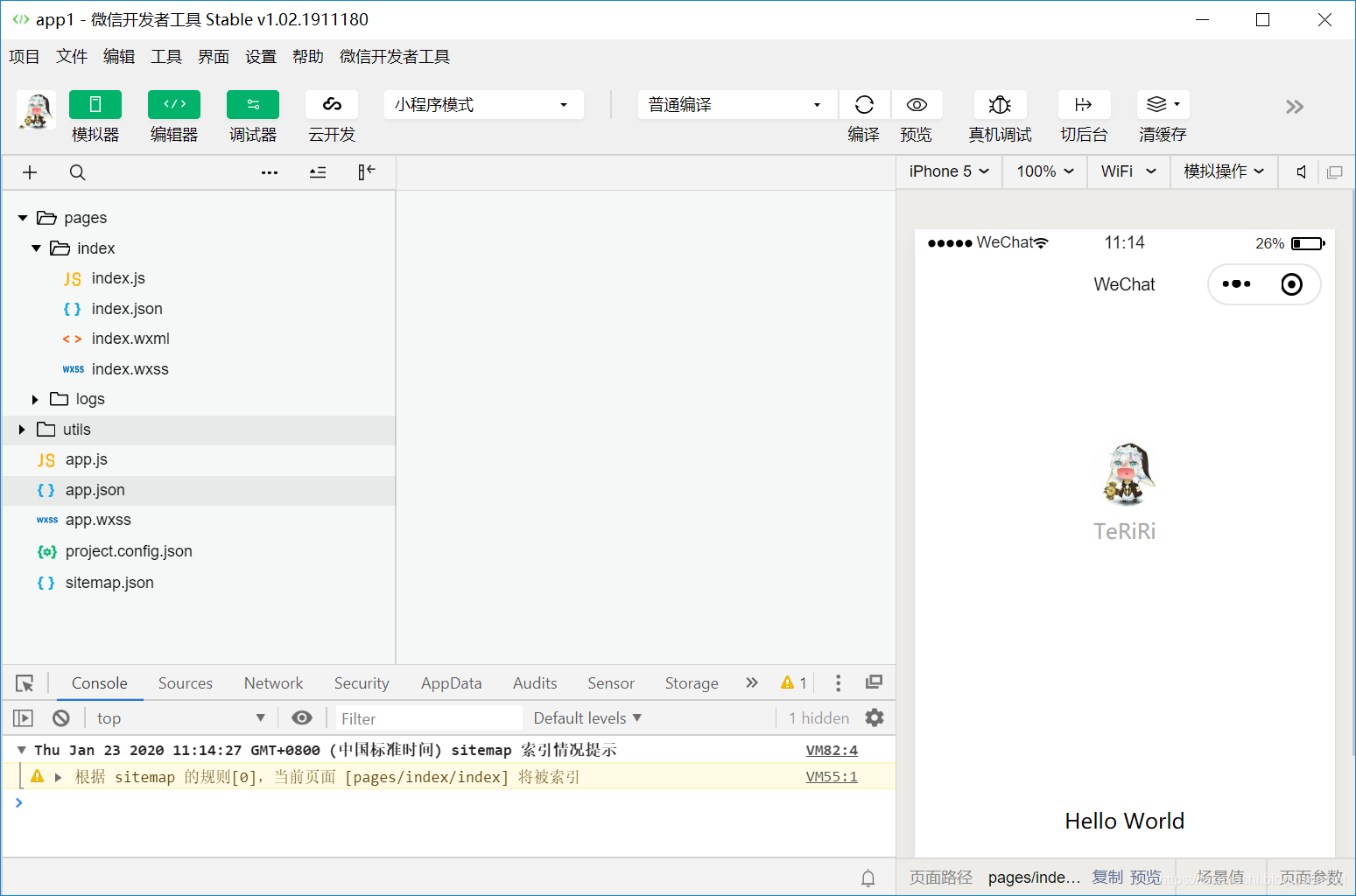Open 预览 preview QR code
This screenshot has width=1356, height=896.
pos(916,116)
